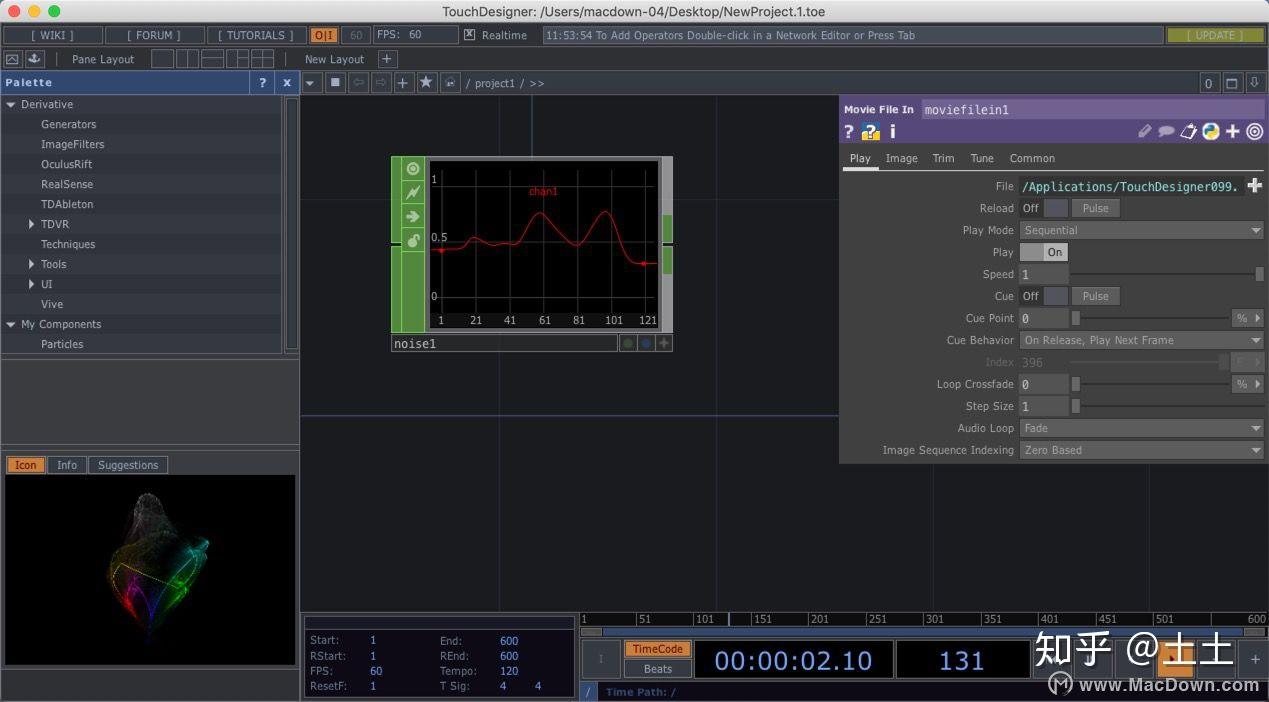
Task: Click the image pane icon beside the anchor
Action: coord(13,59)
